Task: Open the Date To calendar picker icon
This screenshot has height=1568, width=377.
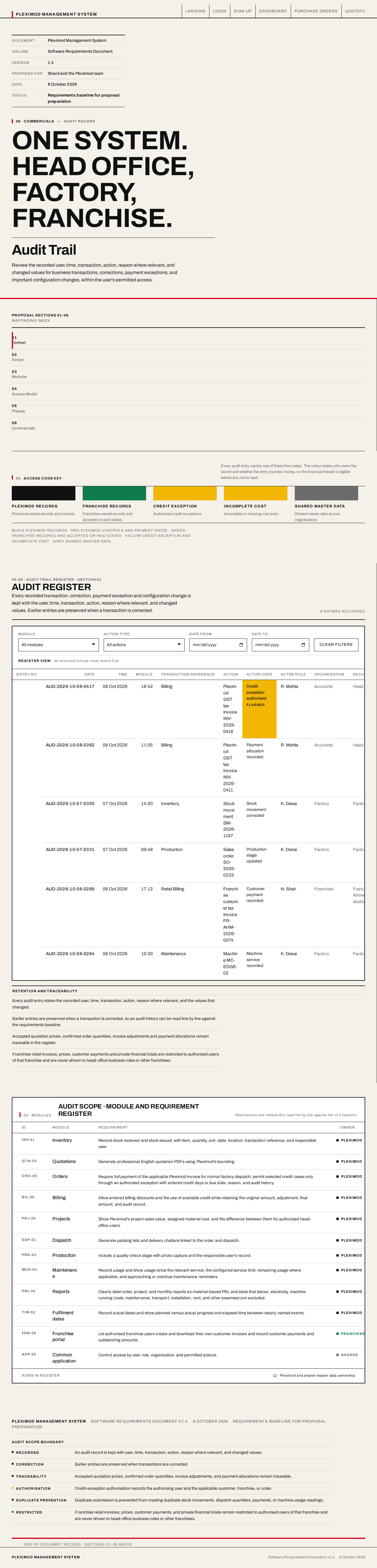Action: [x=303, y=645]
